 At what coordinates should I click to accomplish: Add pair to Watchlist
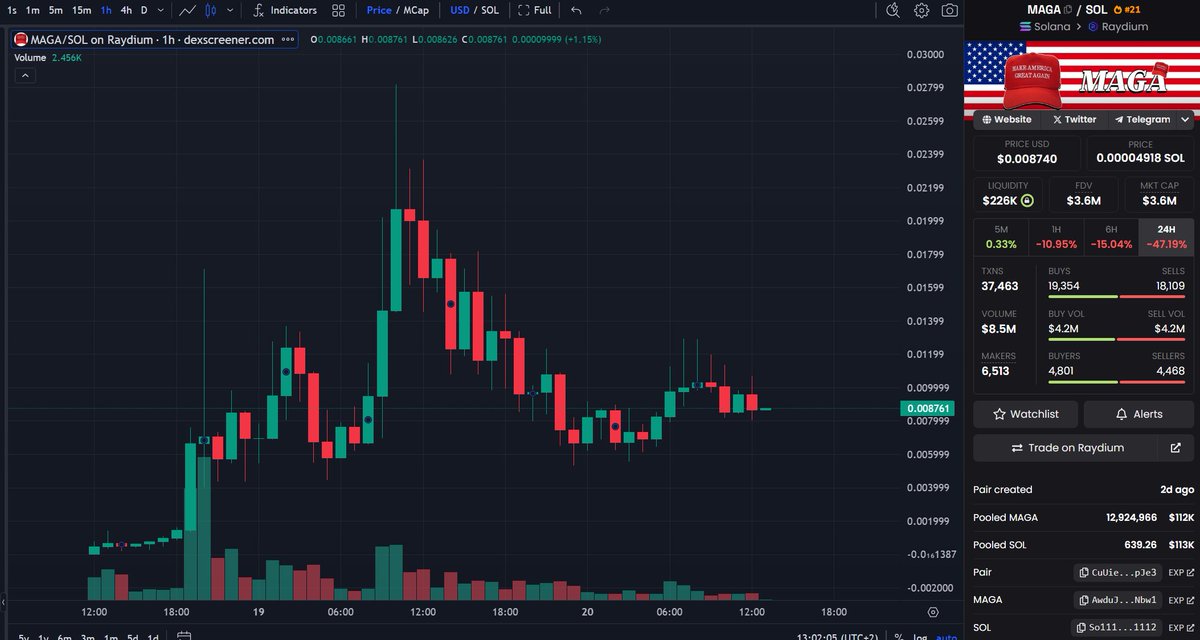pos(1026,414)
